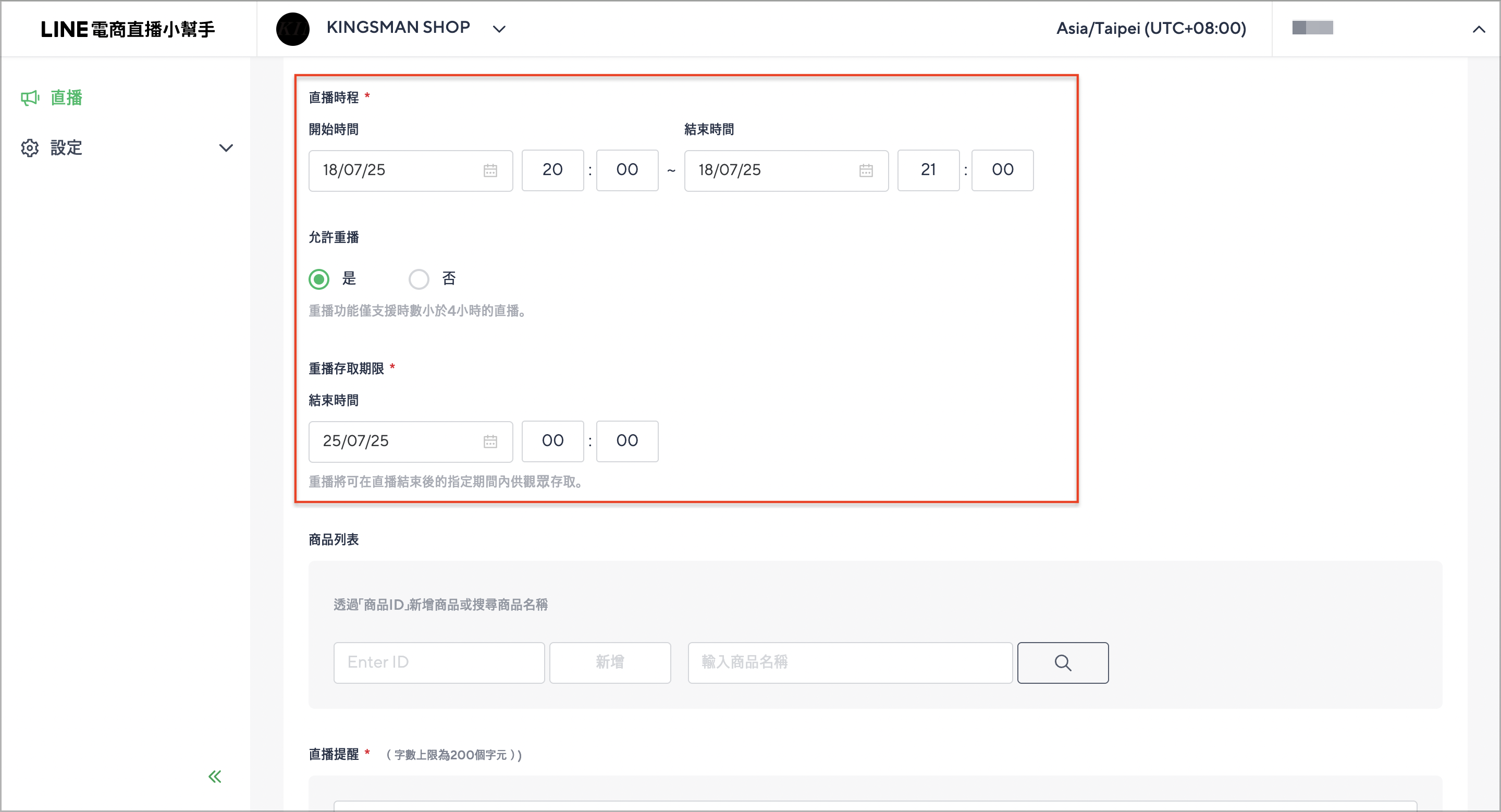Click the start time hour field showing 20

(x=552, y=170)
